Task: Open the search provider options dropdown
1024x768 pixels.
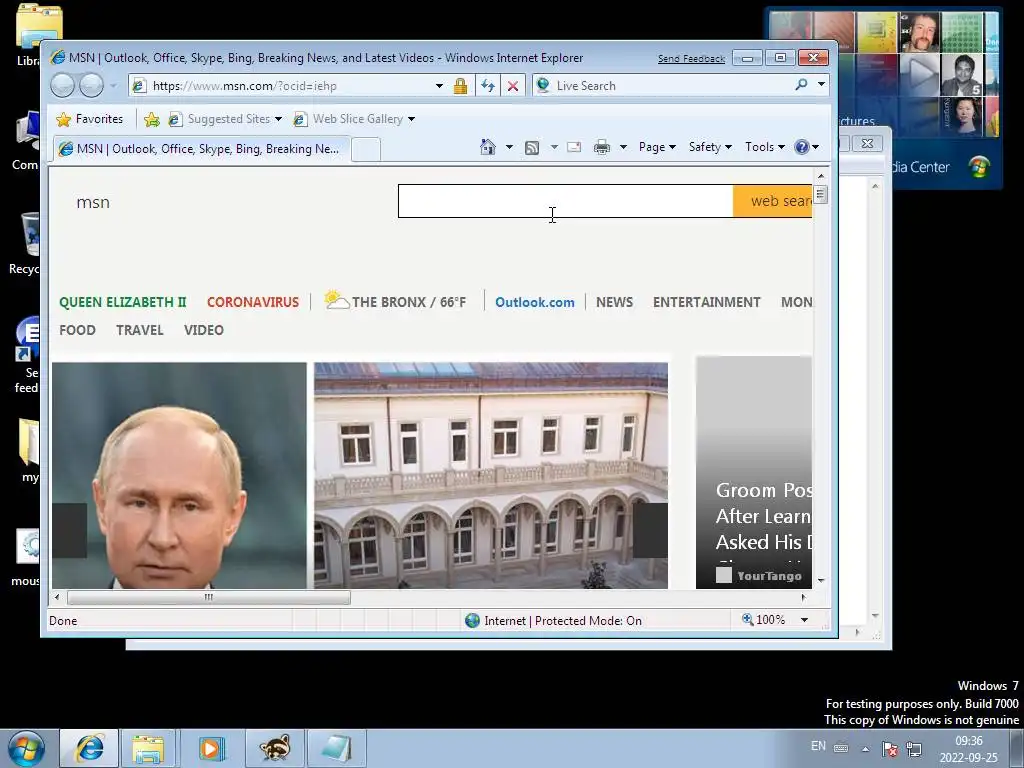Action: click(x=821, y=85)
